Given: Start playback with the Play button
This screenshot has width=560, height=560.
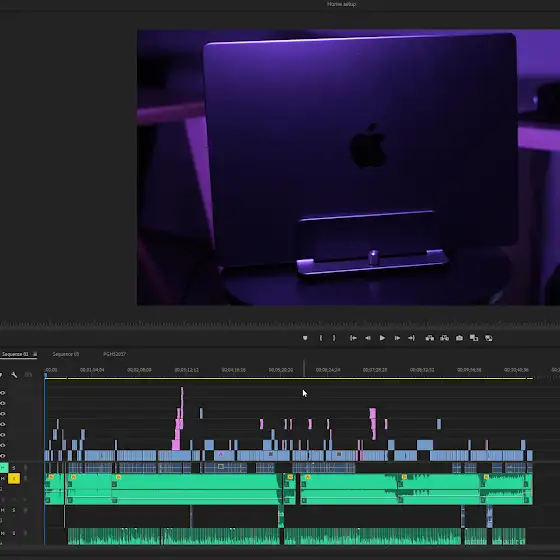Looking at the screenshot, I should 382,338.
